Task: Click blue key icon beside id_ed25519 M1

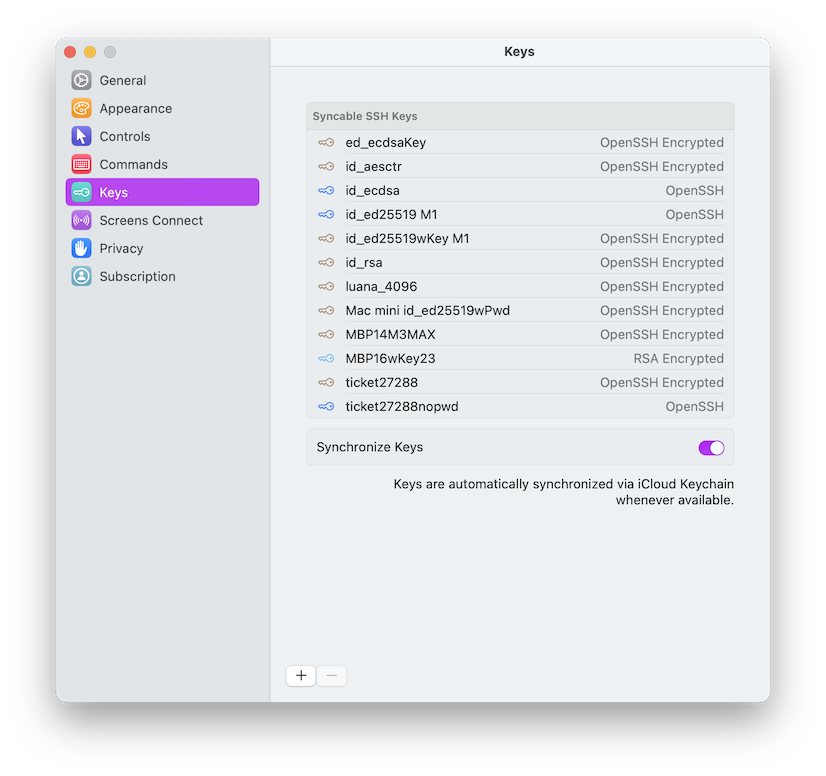Action: click(x=326, y=214)
